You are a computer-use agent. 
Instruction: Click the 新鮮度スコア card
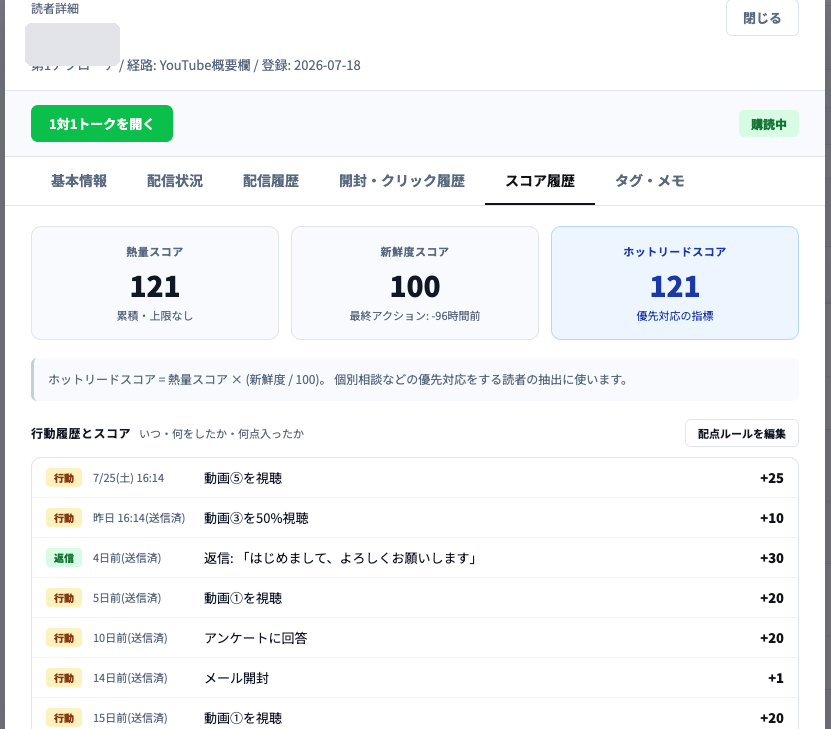click(x=415, y=283)
